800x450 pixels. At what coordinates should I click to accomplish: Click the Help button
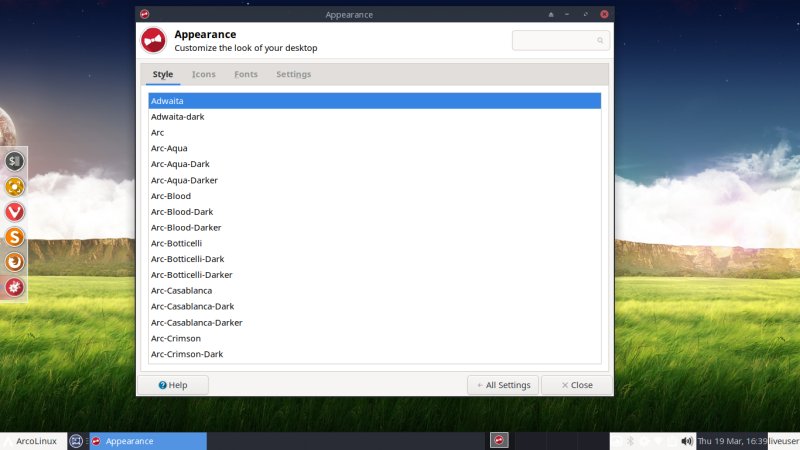tap(173, 385)
